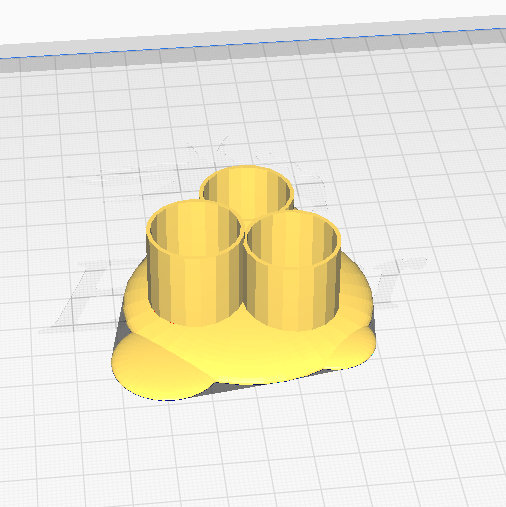The width and height of the screenshot is (506, 507).
Task: Click empty build plate grid in front of the model
Action: (253, 450)
